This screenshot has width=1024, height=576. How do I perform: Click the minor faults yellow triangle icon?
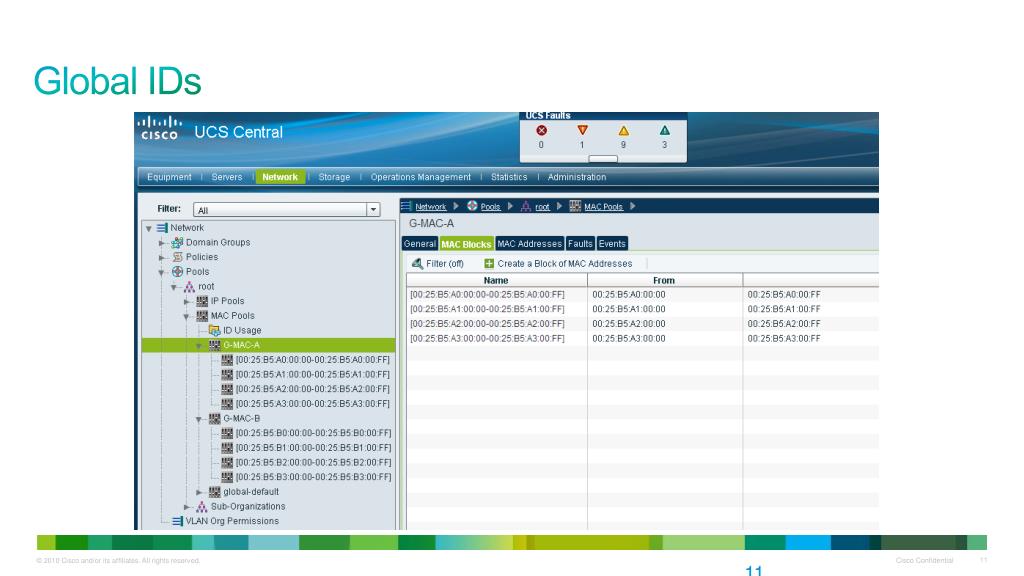pyautogui.click(x=624, y=131)
